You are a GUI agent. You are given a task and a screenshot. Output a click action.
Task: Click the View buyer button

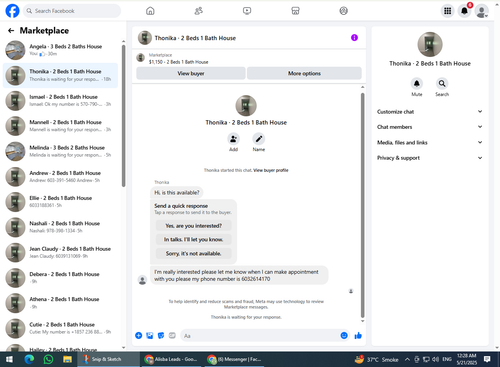(x=191, y=73)
